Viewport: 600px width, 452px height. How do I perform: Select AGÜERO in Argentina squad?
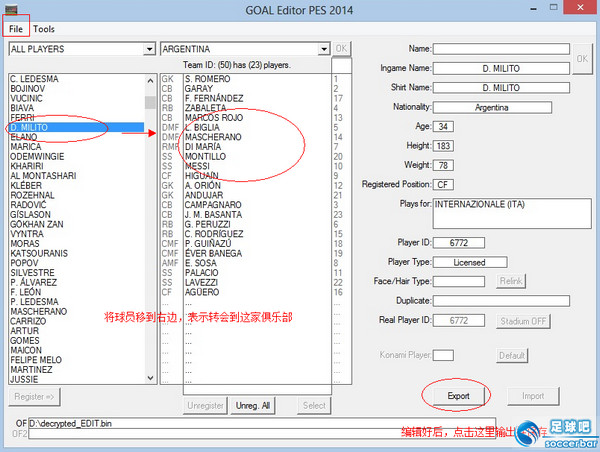coord(257,292)
